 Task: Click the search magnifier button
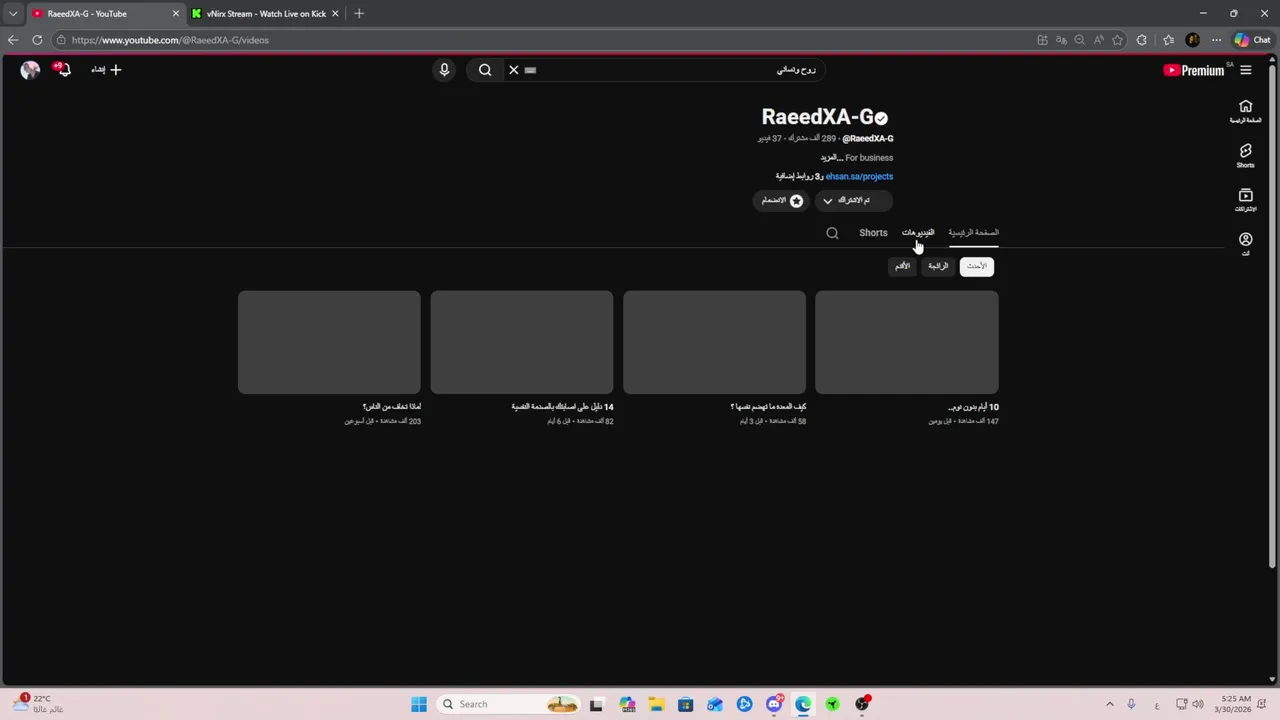485,70
